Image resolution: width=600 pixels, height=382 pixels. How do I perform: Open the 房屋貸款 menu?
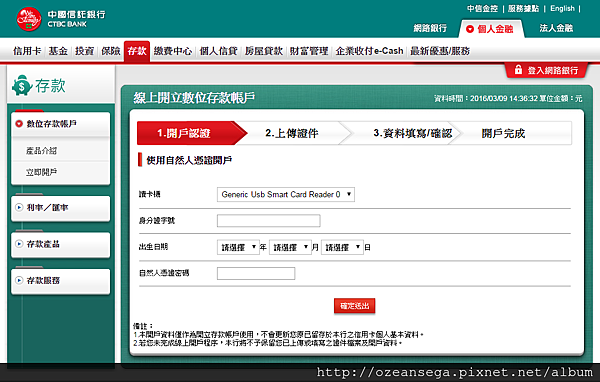coord(264,51)
